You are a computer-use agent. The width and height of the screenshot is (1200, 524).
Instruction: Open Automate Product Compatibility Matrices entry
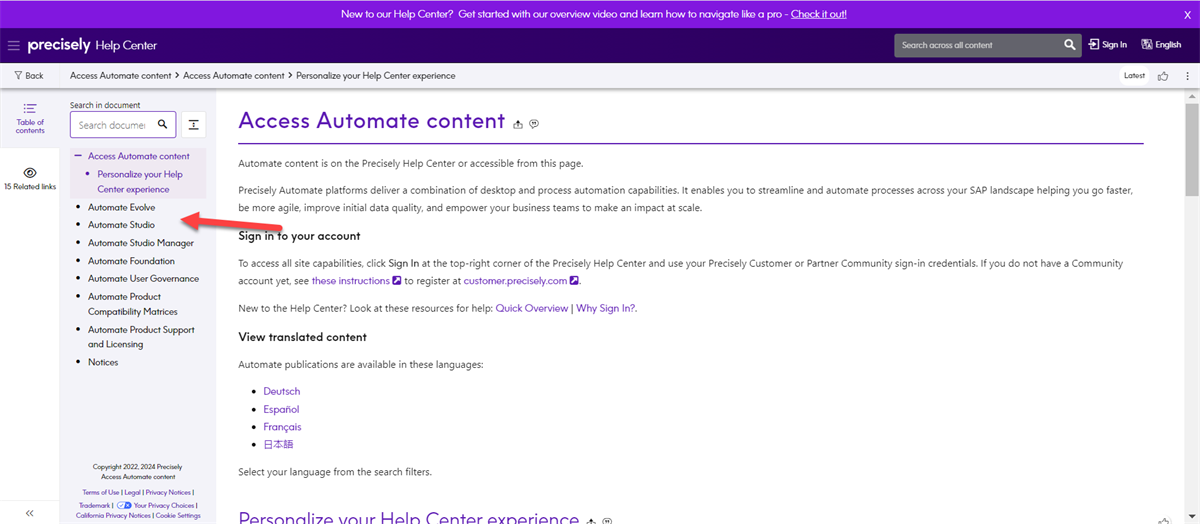[x=133, y=304]
